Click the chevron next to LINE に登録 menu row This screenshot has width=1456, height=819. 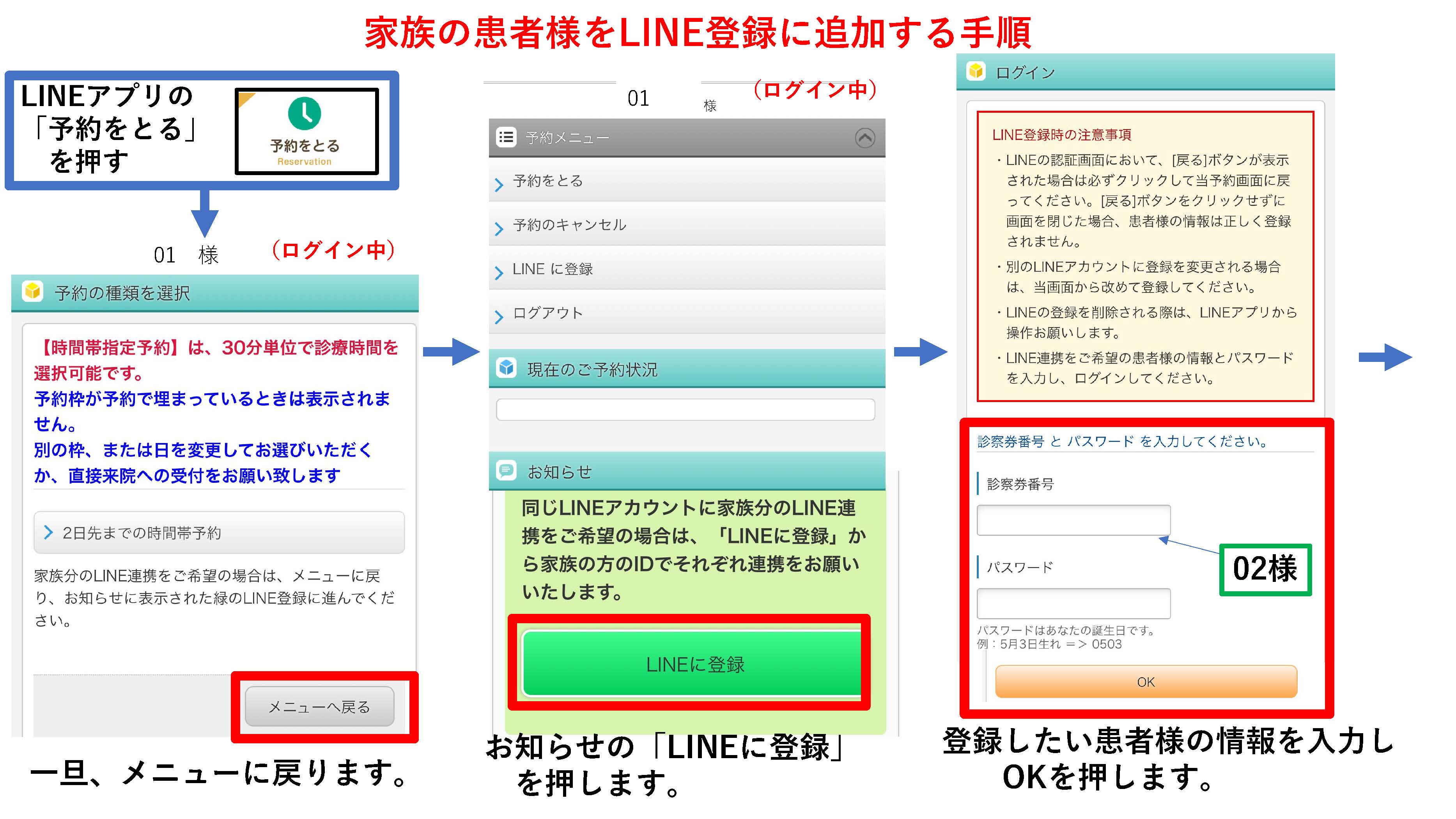(x=498, y=273)
